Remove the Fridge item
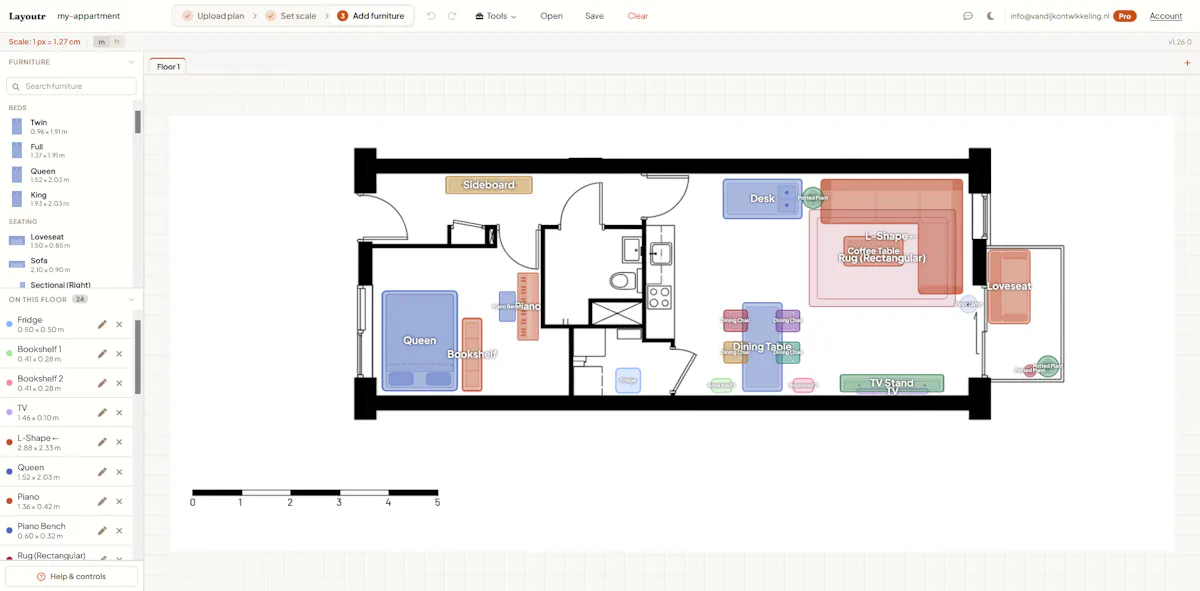 click(x=119, y=324)
